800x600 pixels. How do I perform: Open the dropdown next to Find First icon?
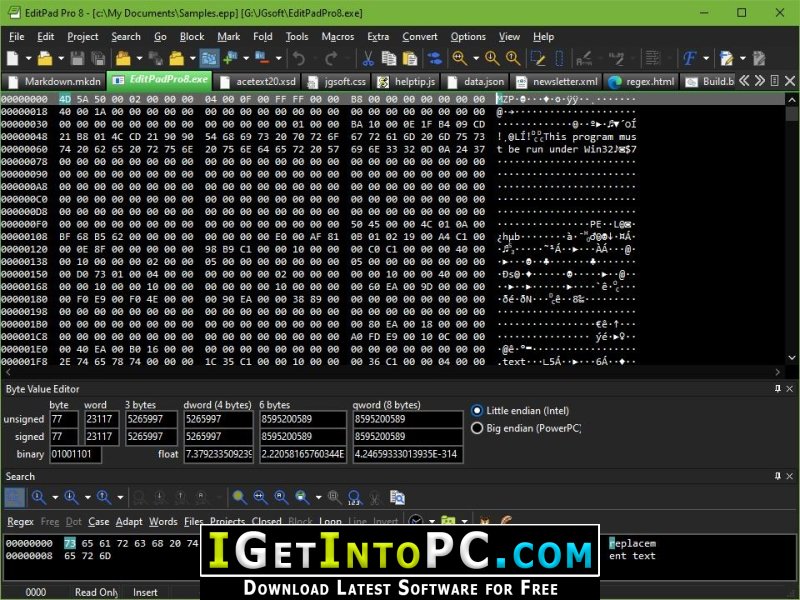pyautogui.click(x=55, y=497)
